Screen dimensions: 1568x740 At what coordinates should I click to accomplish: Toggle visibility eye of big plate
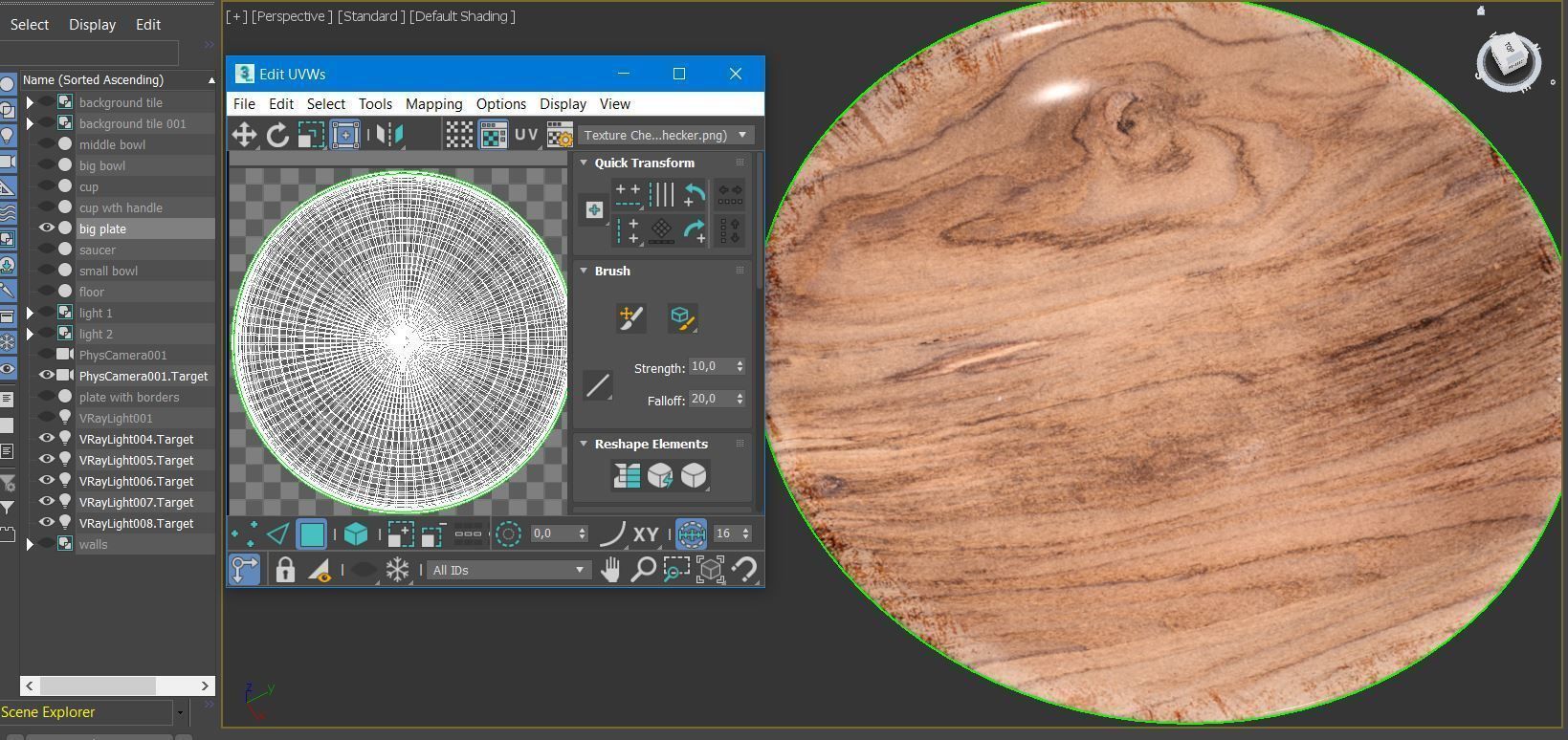[46, 229]
